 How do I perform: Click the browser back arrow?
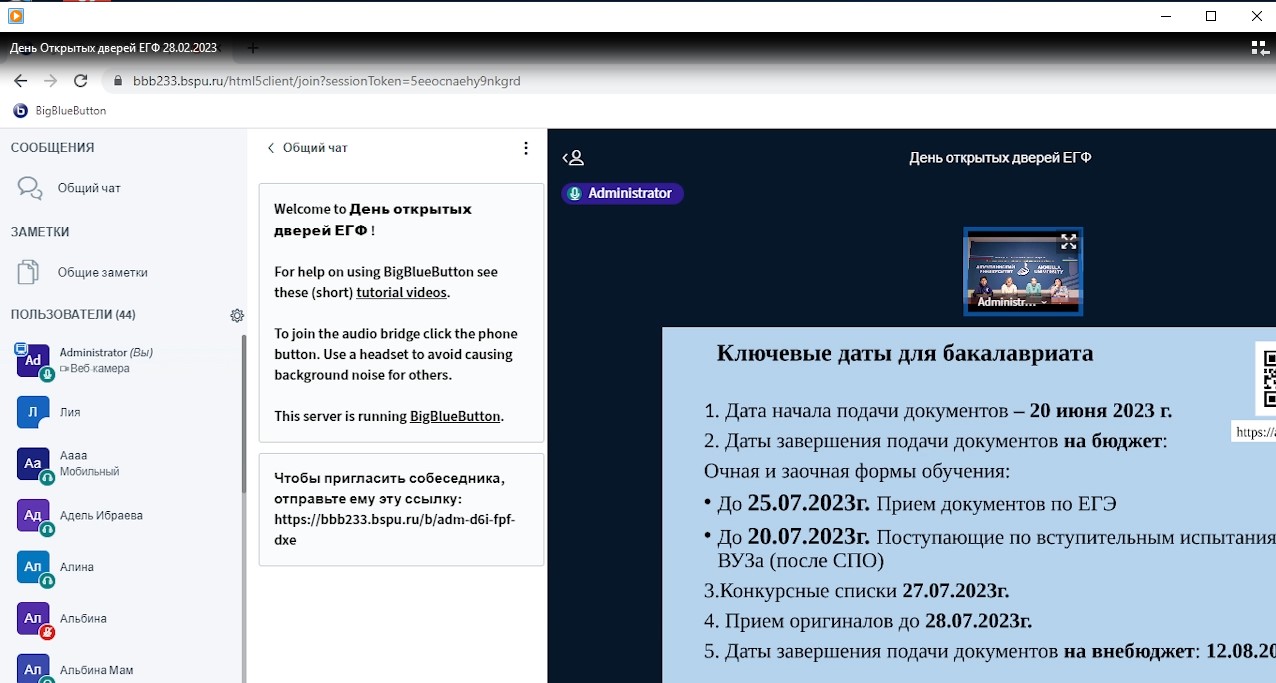point(21,81)
